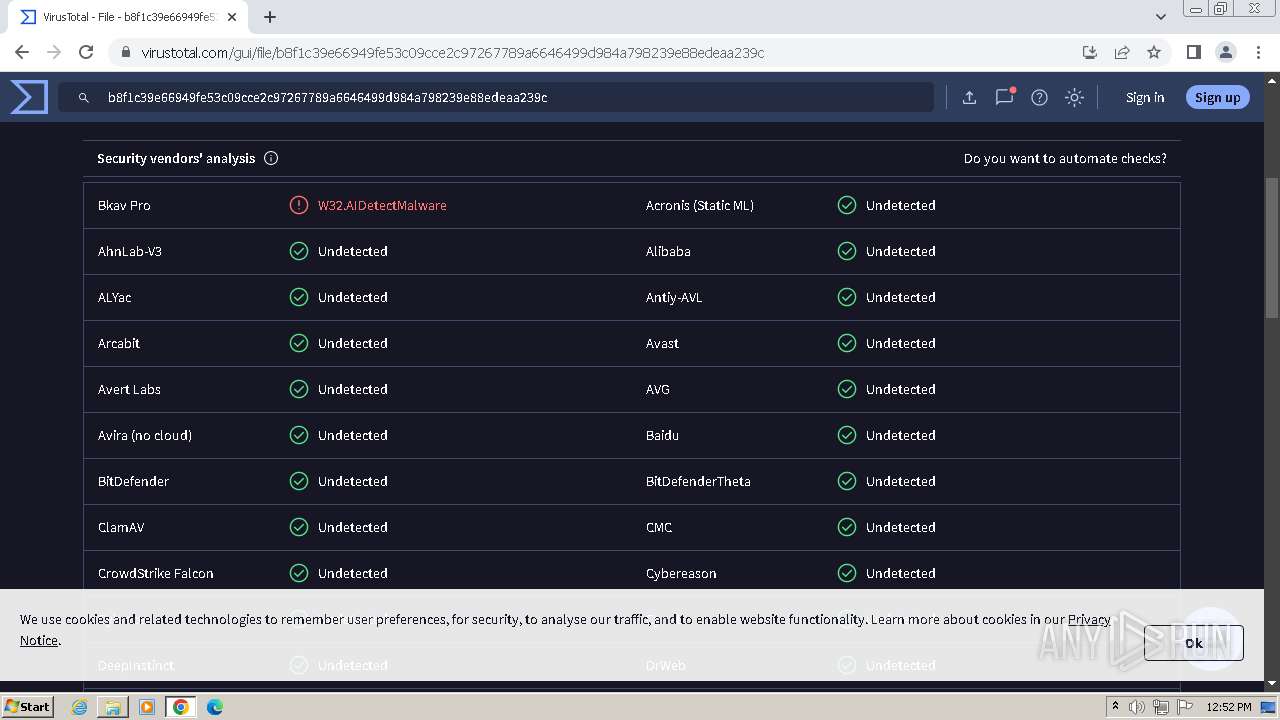Screen dimensions: 1280x720
Task: Click the site info lock icon
Action: pyautogui.click(x=125, y=52)
